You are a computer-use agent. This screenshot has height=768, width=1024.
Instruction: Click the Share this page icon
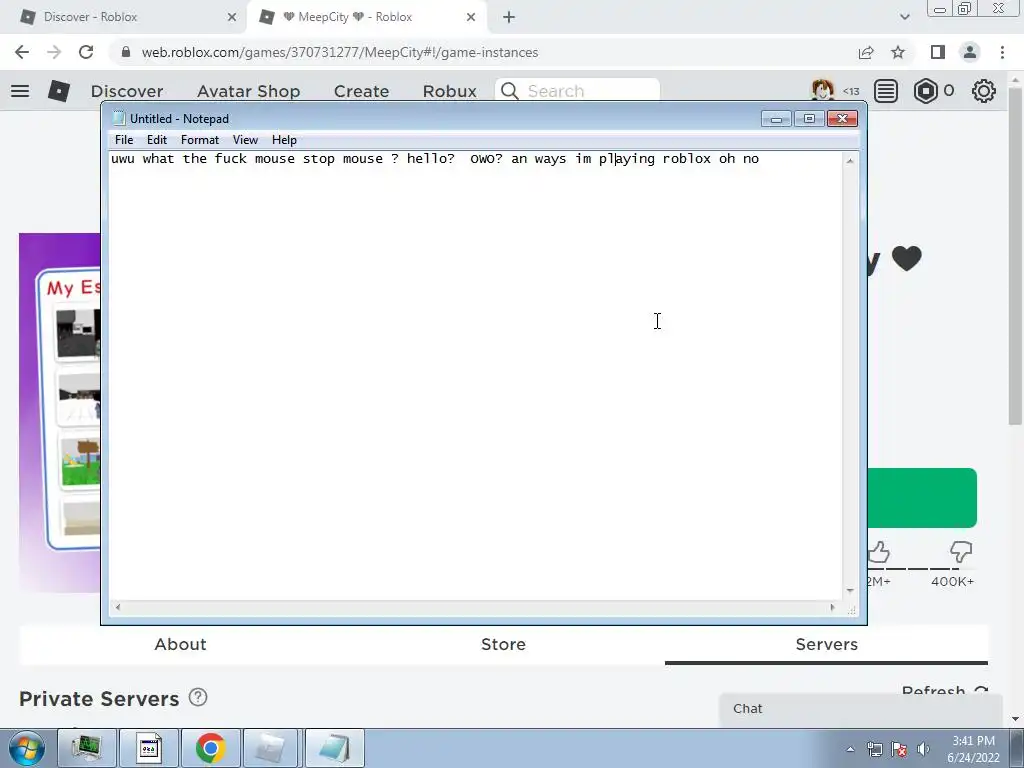866,52
